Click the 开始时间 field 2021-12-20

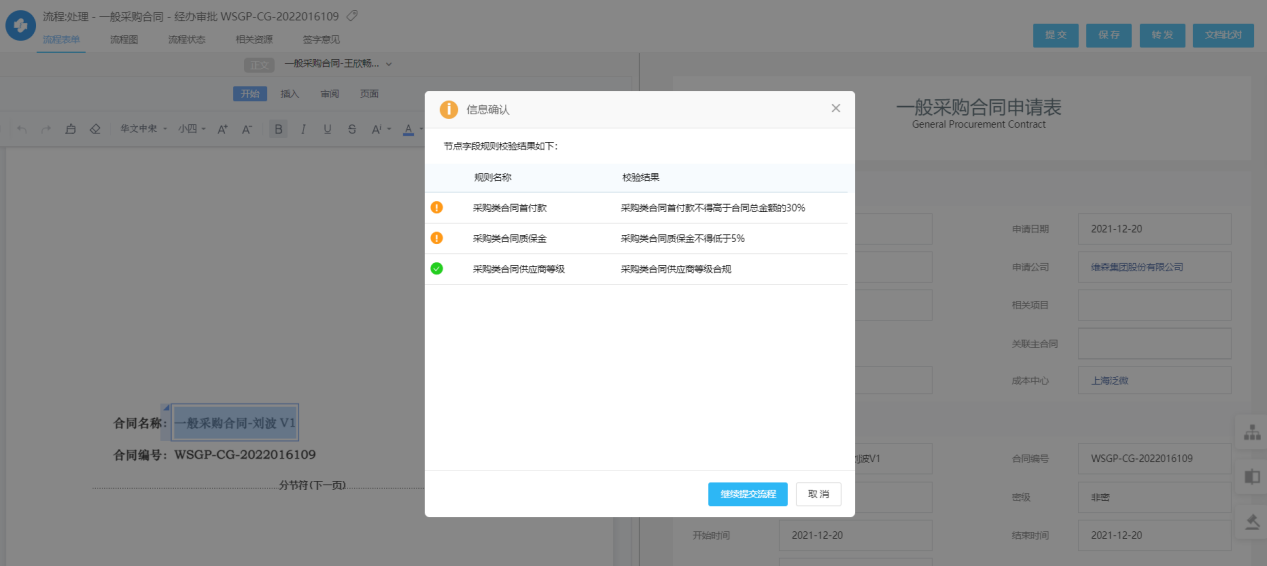coord(856,535)
